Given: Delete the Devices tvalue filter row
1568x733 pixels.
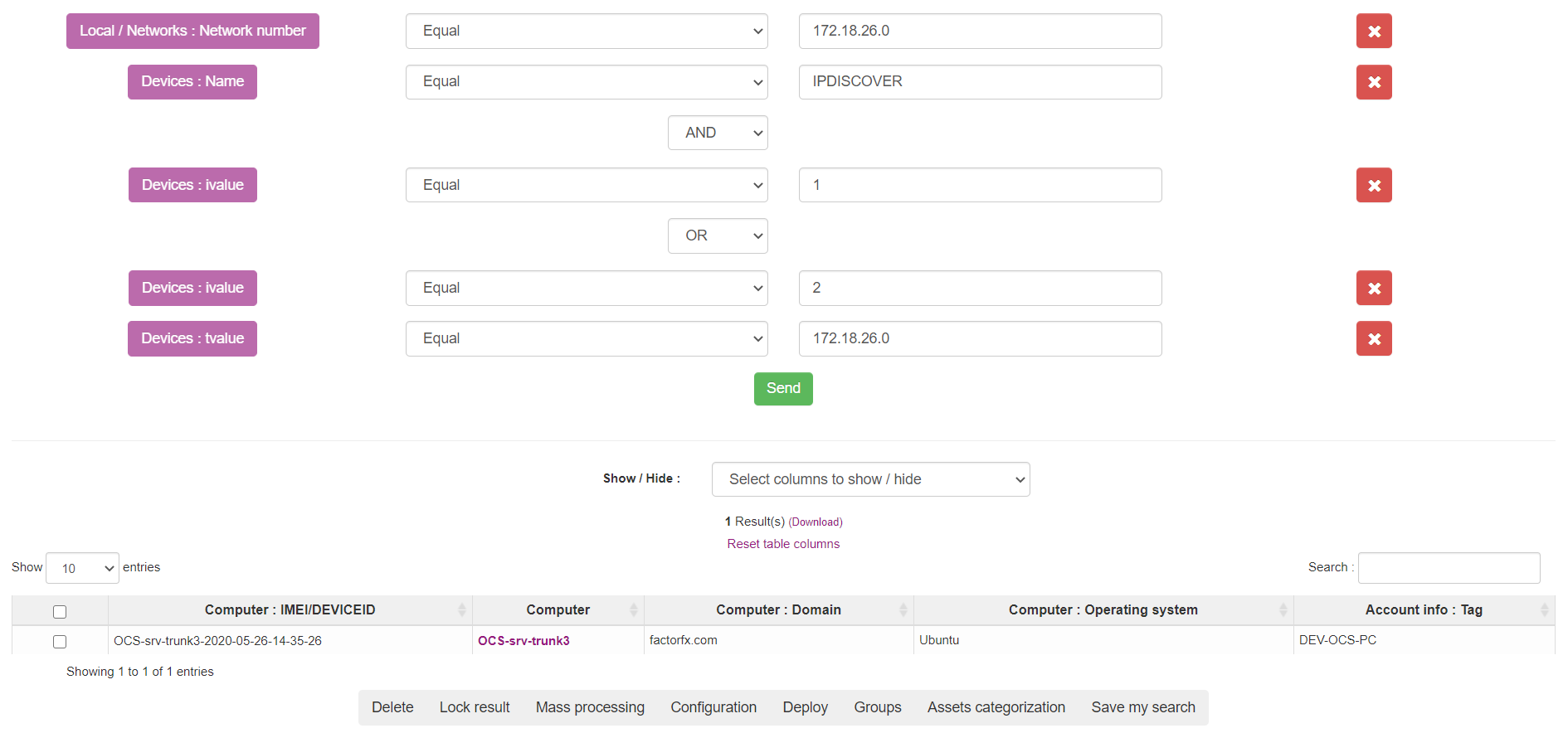Looking at the screenshot, I should coord(1373,338).
